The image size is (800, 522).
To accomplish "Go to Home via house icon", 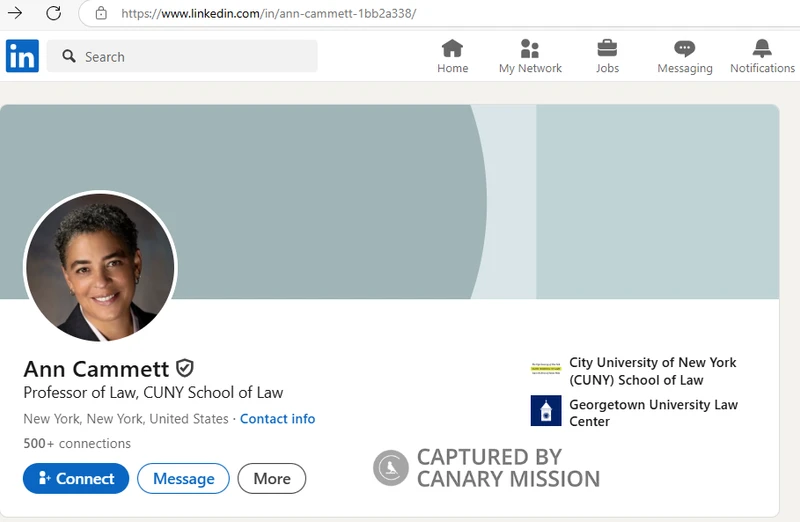I will 453,48.
